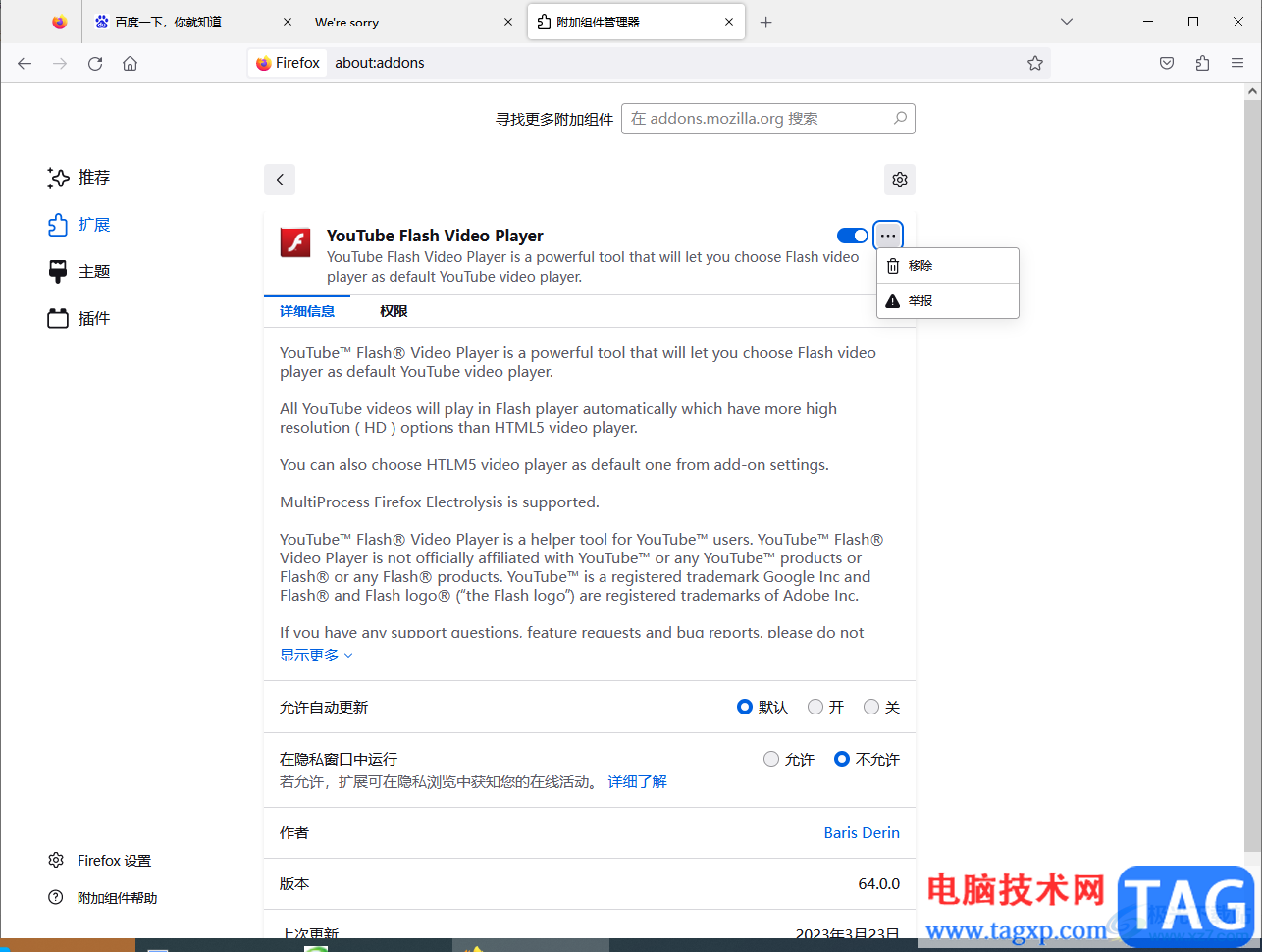Focus the addons.mozilla.org search field
Viewport: 1262px width, 952px height.
point(767,119)
